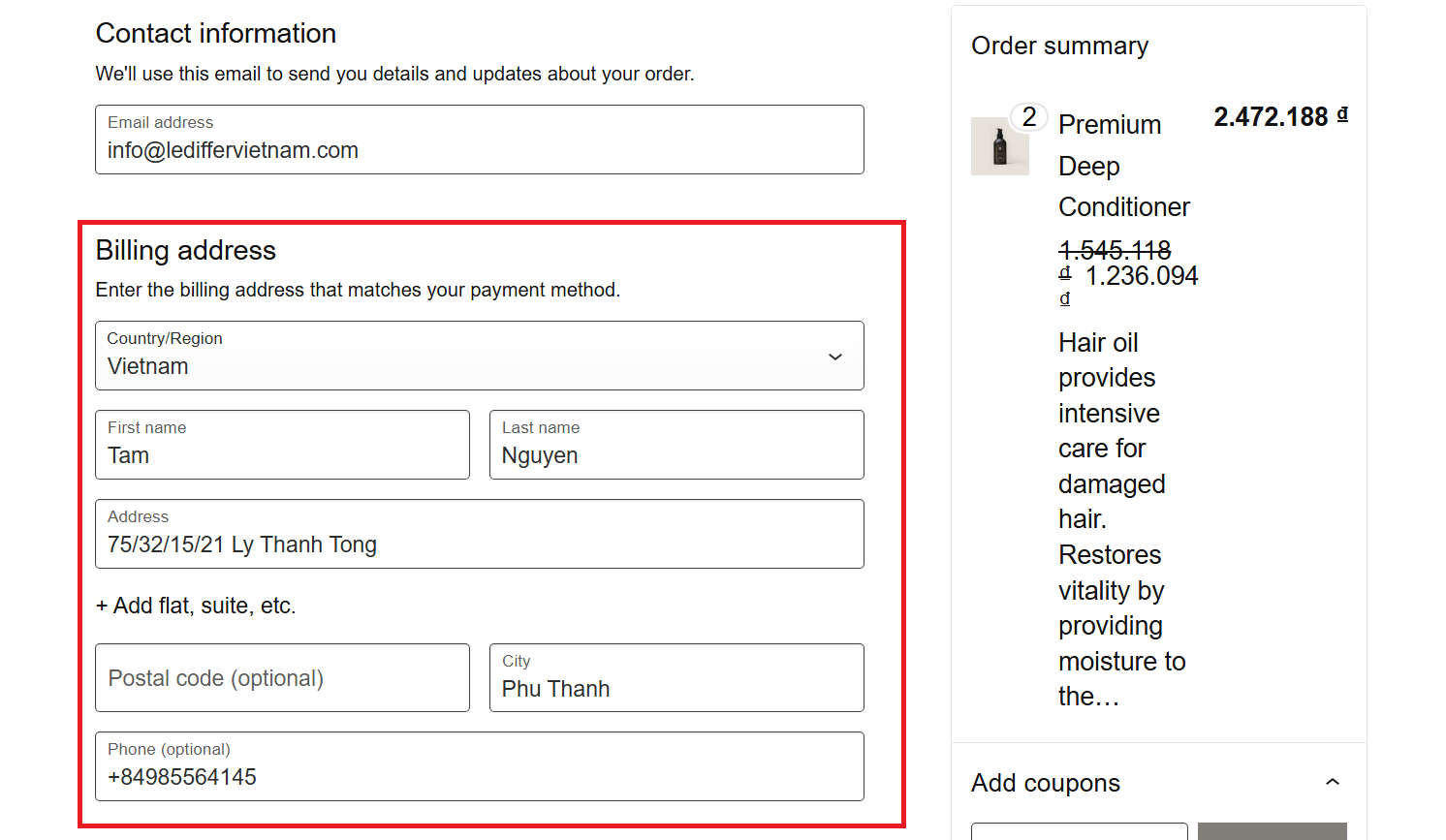The image size is (1446, 840).
Task: Click the 2.472.188 ₫ line total price
Action: pos(1279,117)
